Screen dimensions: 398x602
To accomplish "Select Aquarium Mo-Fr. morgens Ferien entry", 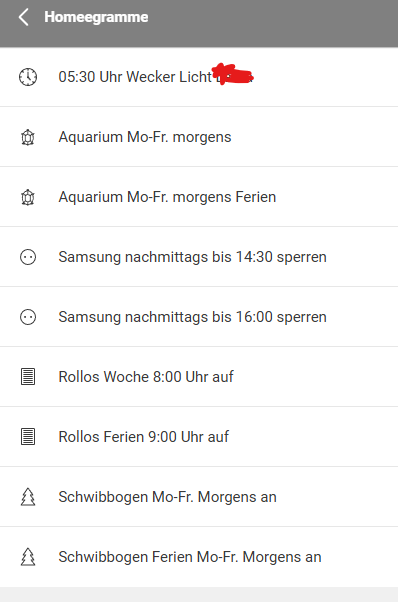I will tap(199, 197).
